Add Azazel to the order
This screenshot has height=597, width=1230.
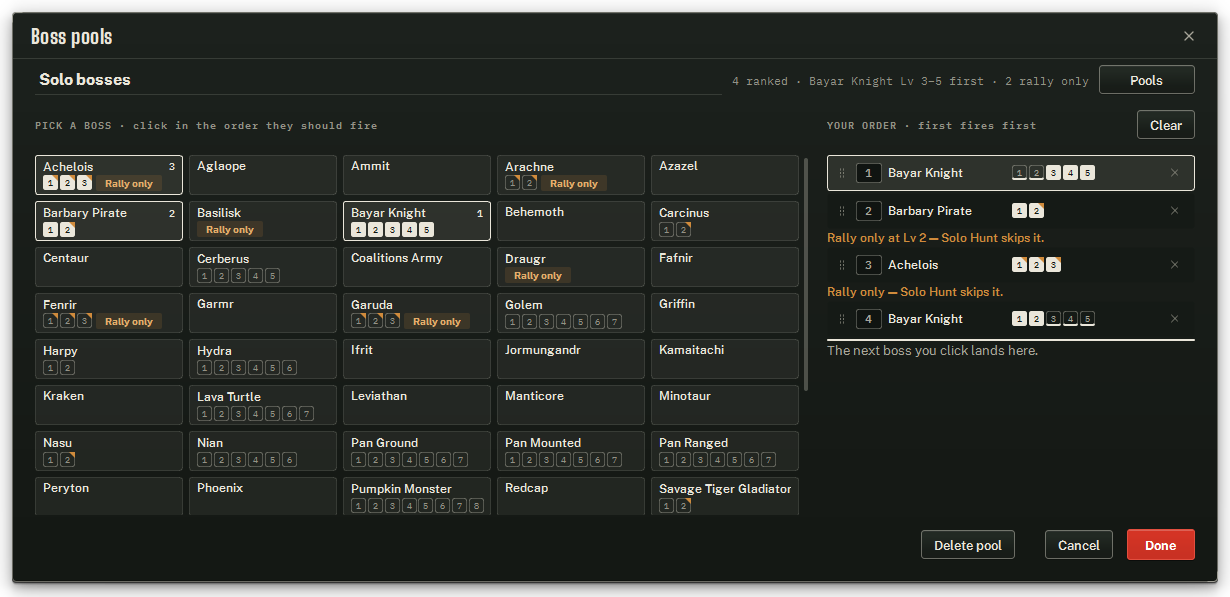[725, 175]
